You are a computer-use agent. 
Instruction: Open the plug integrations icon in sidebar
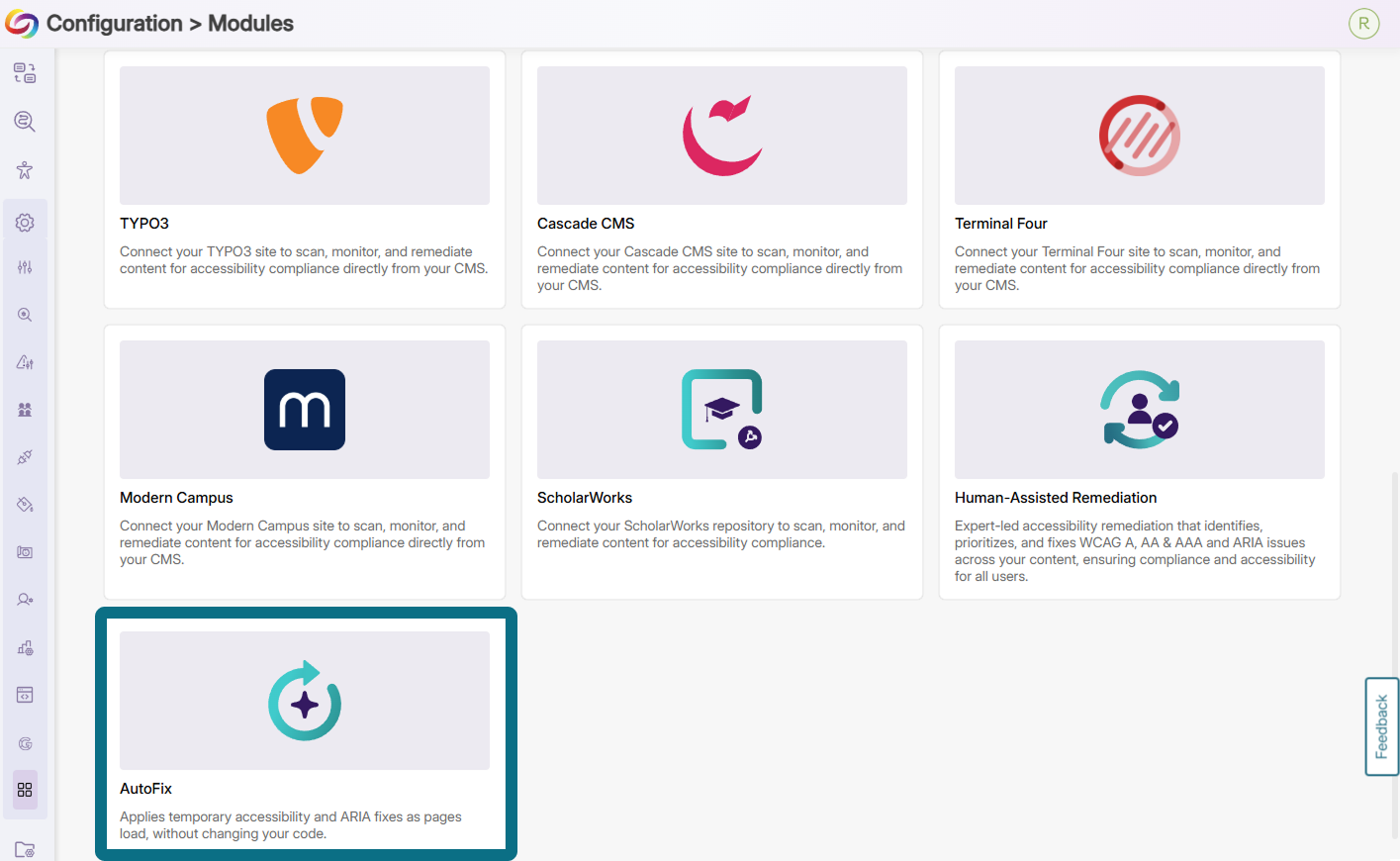(25, 457)
